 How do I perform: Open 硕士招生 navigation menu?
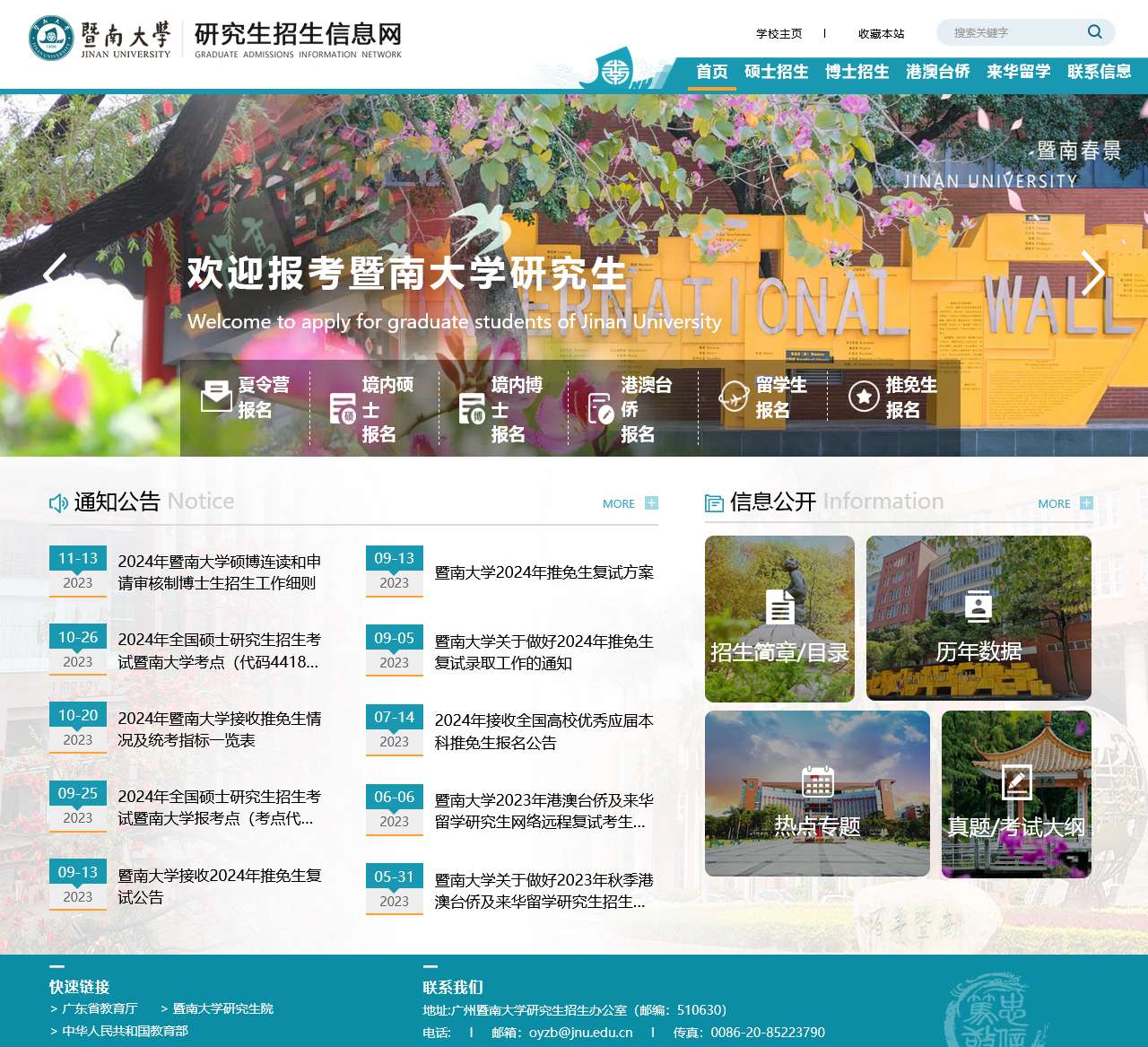pos(777,72)
